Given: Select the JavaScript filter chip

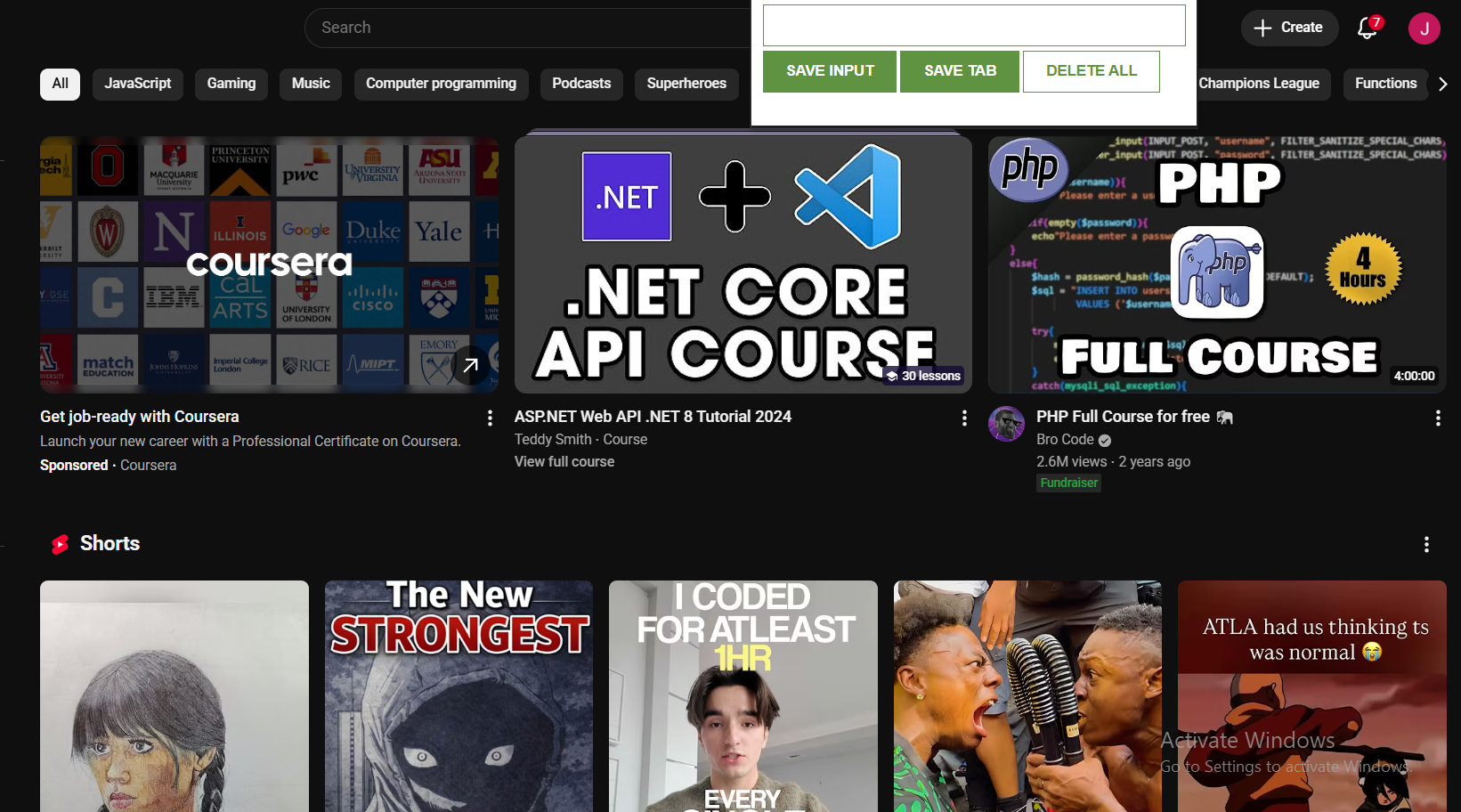Looking at the screenshot, I should point(138,84).
